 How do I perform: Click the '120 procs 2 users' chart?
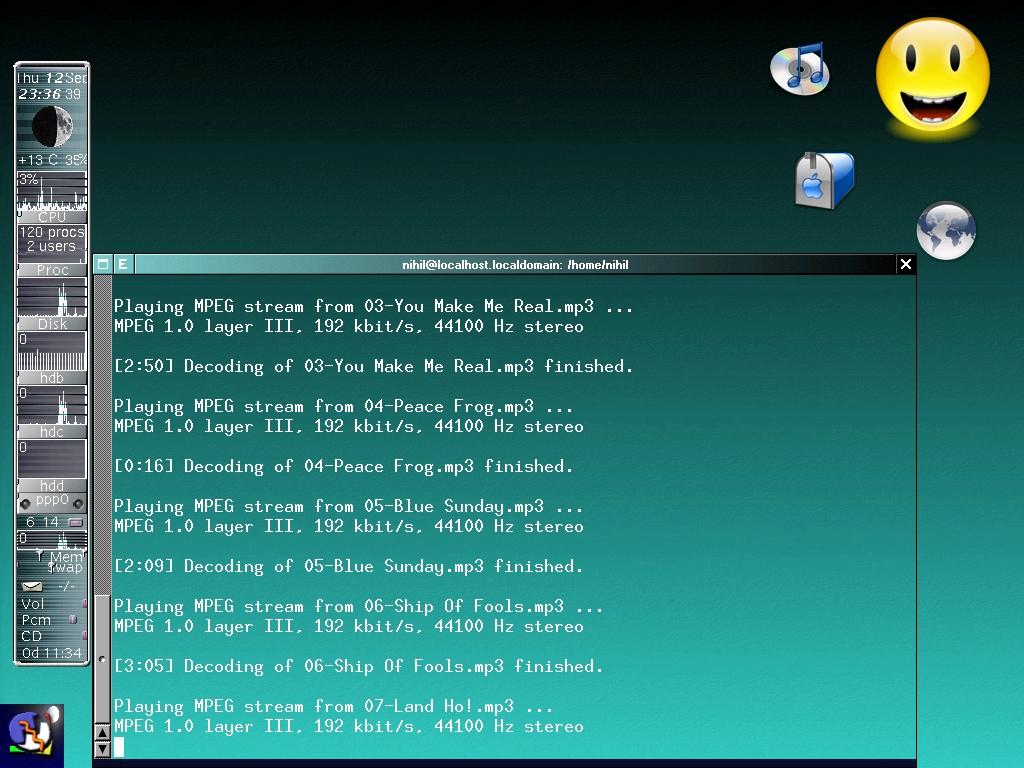pos(52,243)
